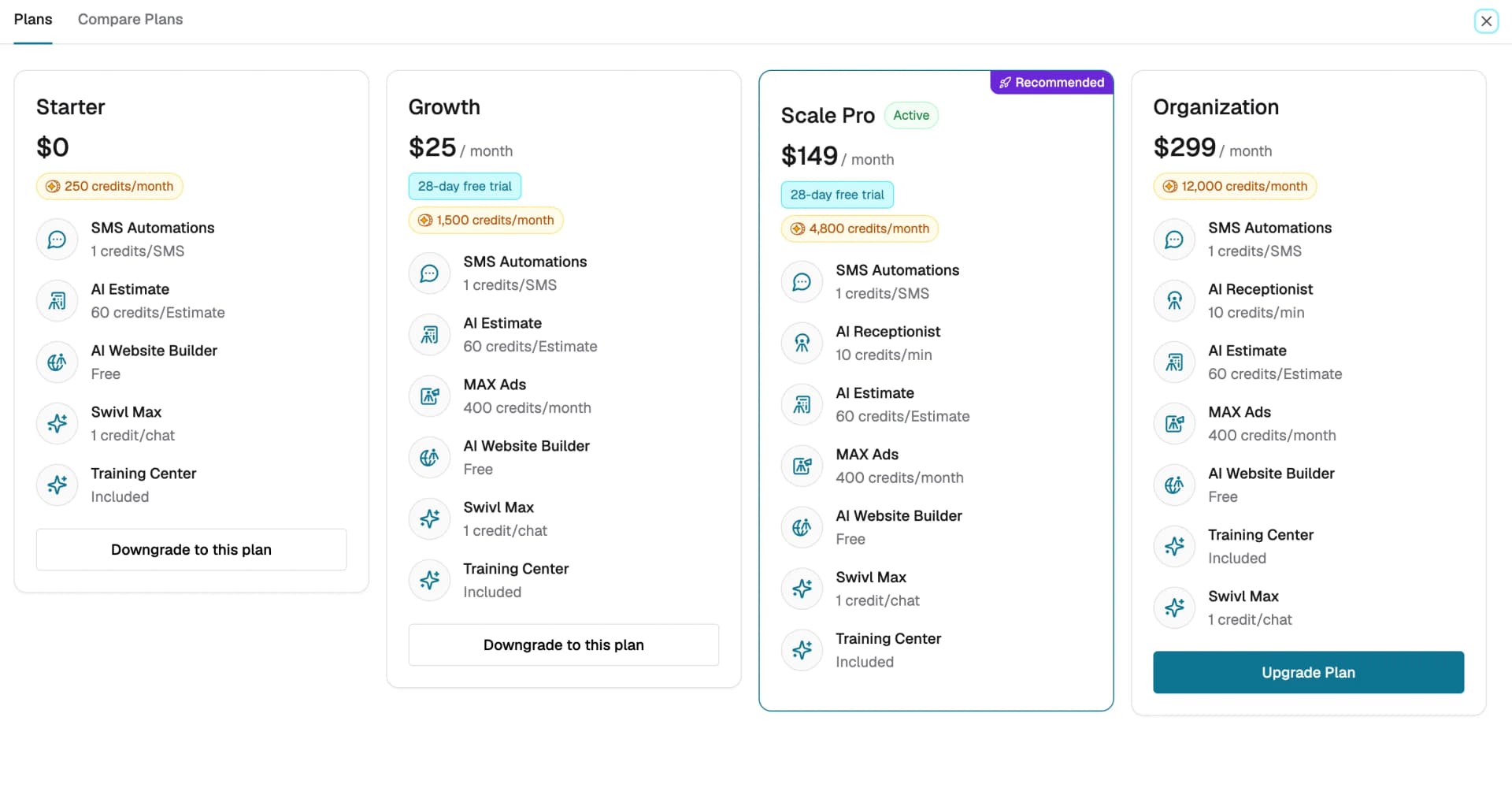1512x810 pixels.
Task: Click the Swivl Max sparkle icon in Scale Pro
Action: [x=802, y=589]
